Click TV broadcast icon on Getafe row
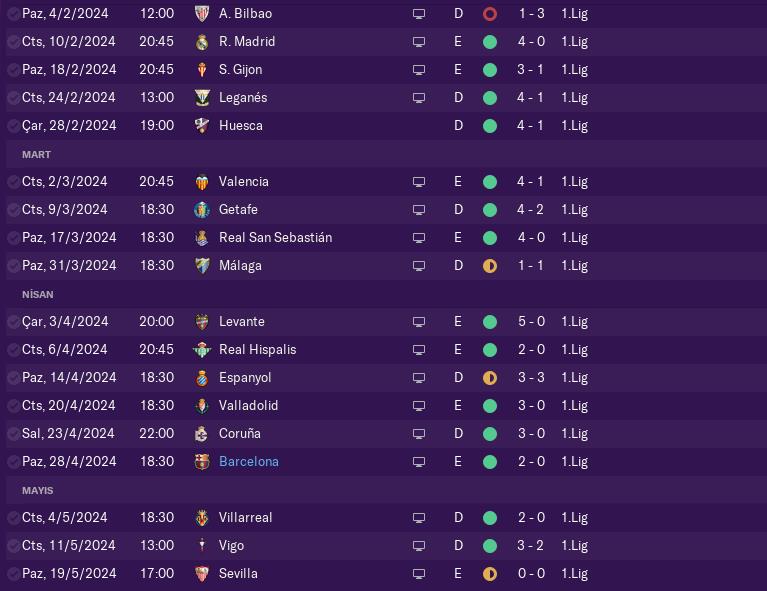767x591 pixels. click(419, 210)
